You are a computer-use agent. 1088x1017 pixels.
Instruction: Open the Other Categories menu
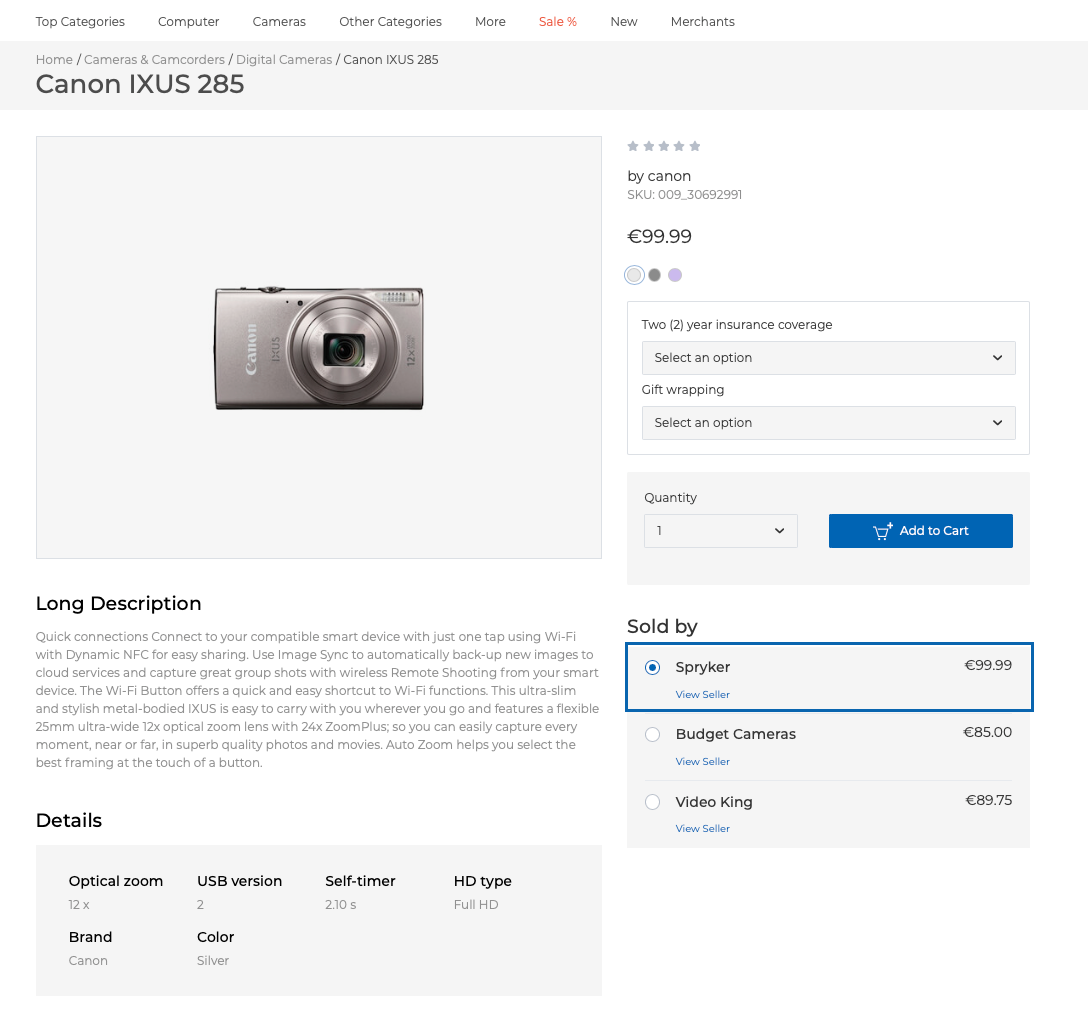[x=391, y=22]
